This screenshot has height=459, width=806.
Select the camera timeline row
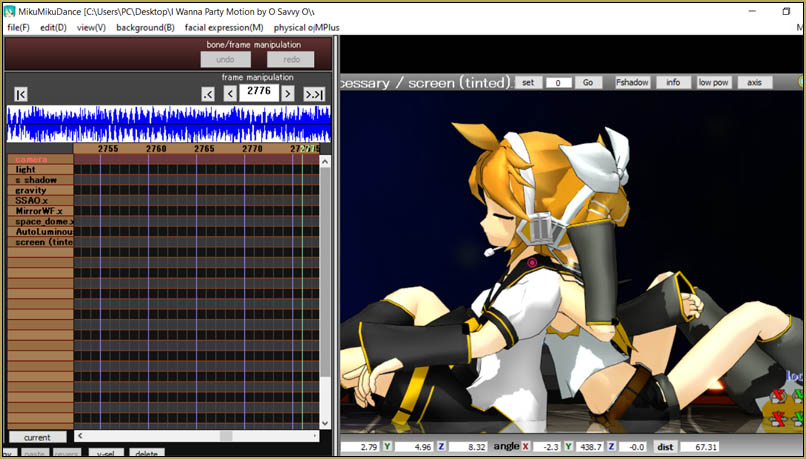tap(41, 159)
